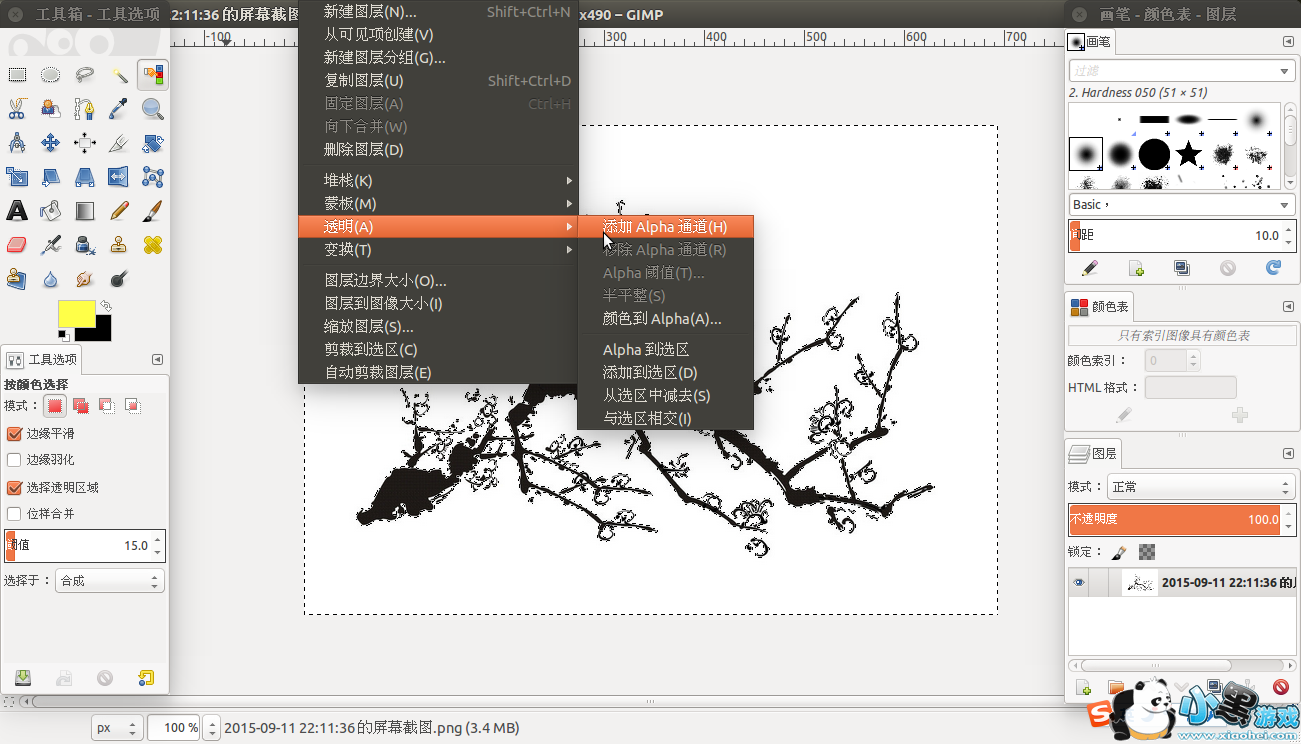Select the Text tool in toolbox
Image resolution: width=1301 pixels, height=744 pixels.
(x=17, y=211)
